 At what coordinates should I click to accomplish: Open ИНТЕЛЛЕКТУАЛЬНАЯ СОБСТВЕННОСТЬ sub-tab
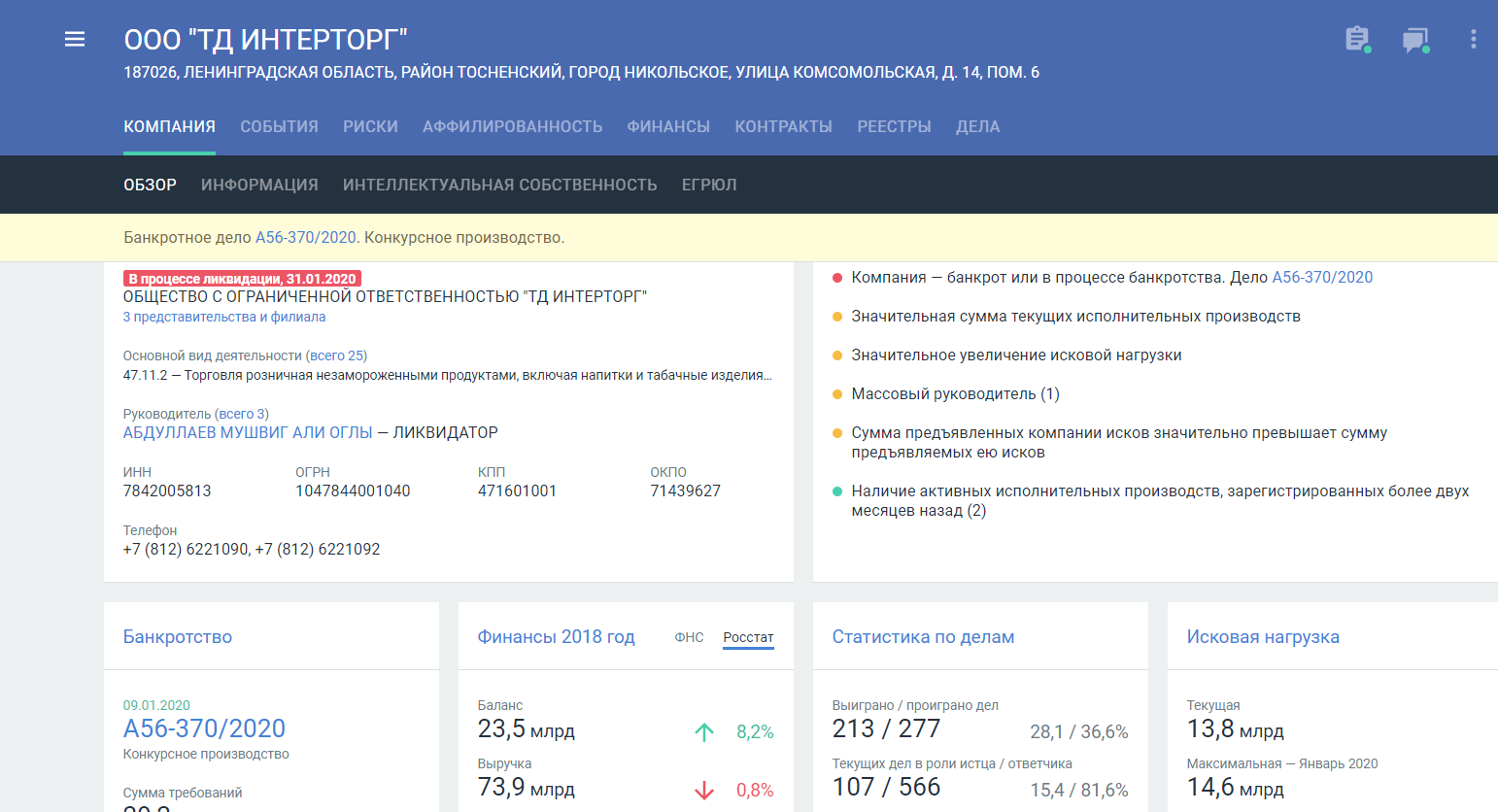pyautogui.click(x=499, y=185)
